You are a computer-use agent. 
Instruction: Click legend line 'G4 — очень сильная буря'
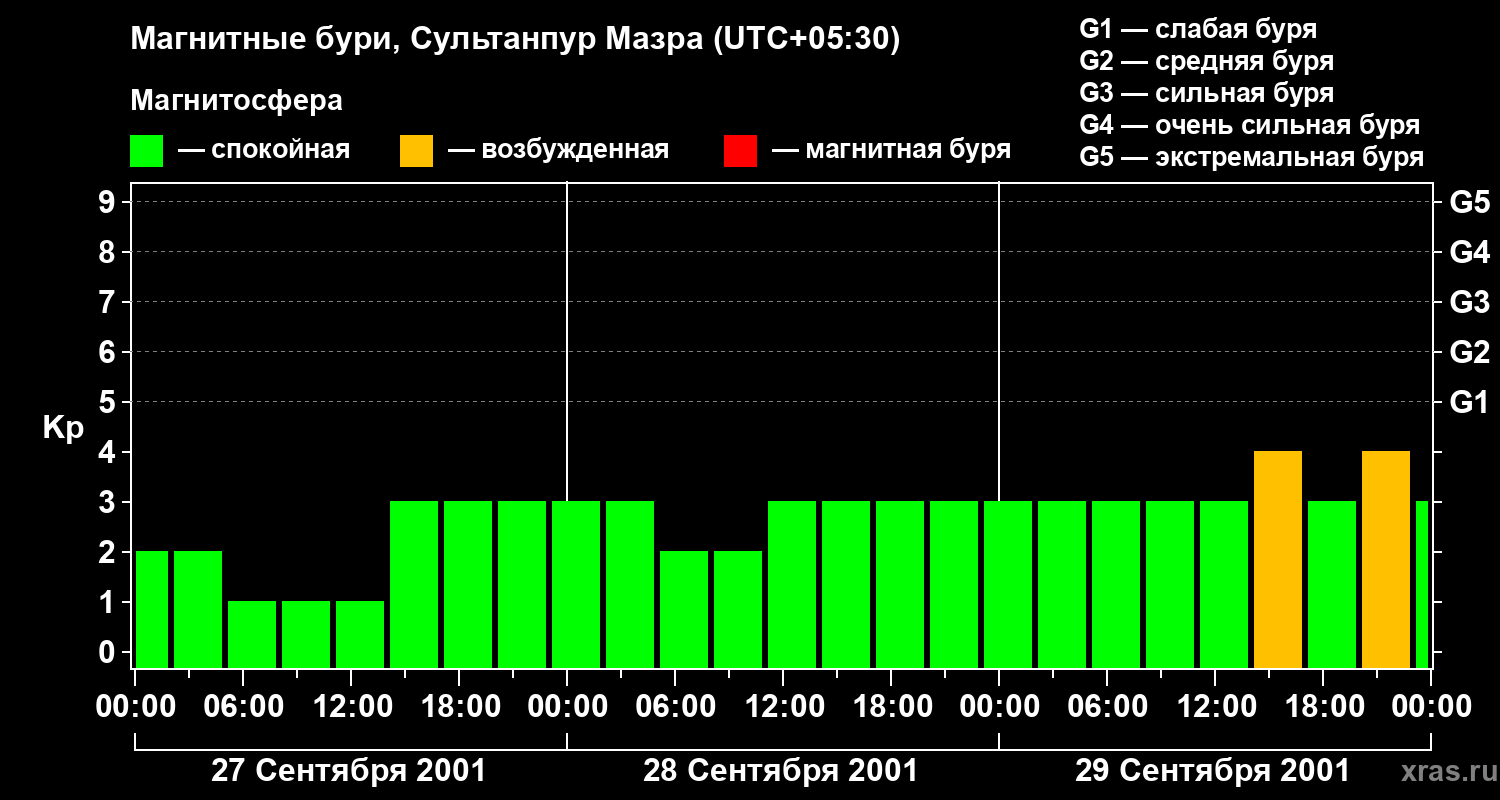[x=1250, y=125]
